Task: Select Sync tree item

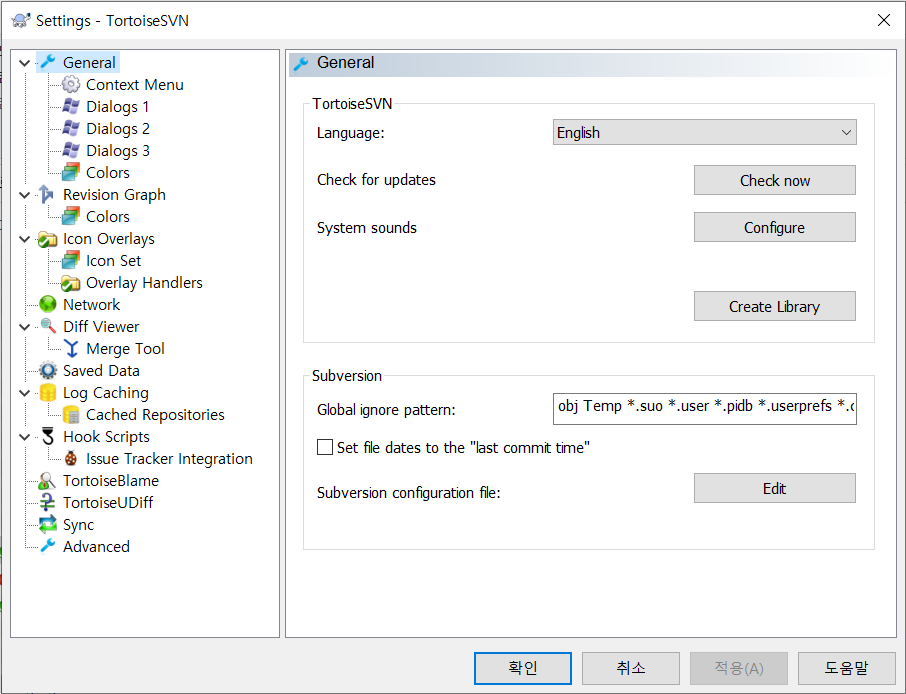Action: pos(78,524)
